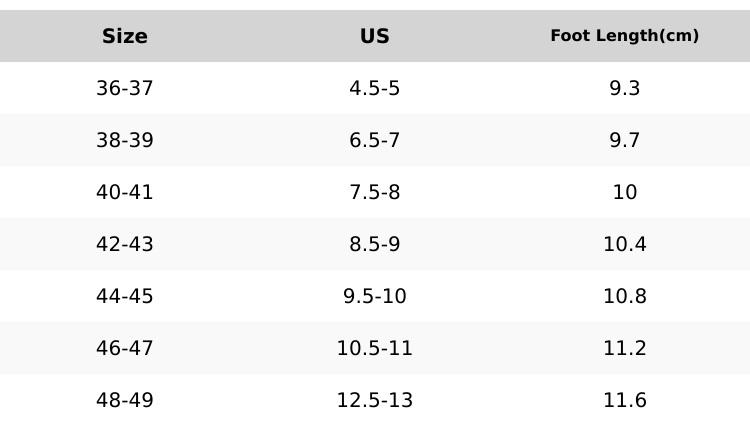
Task: Select the 40-41 size cell
Action: (x=125, y=192)
